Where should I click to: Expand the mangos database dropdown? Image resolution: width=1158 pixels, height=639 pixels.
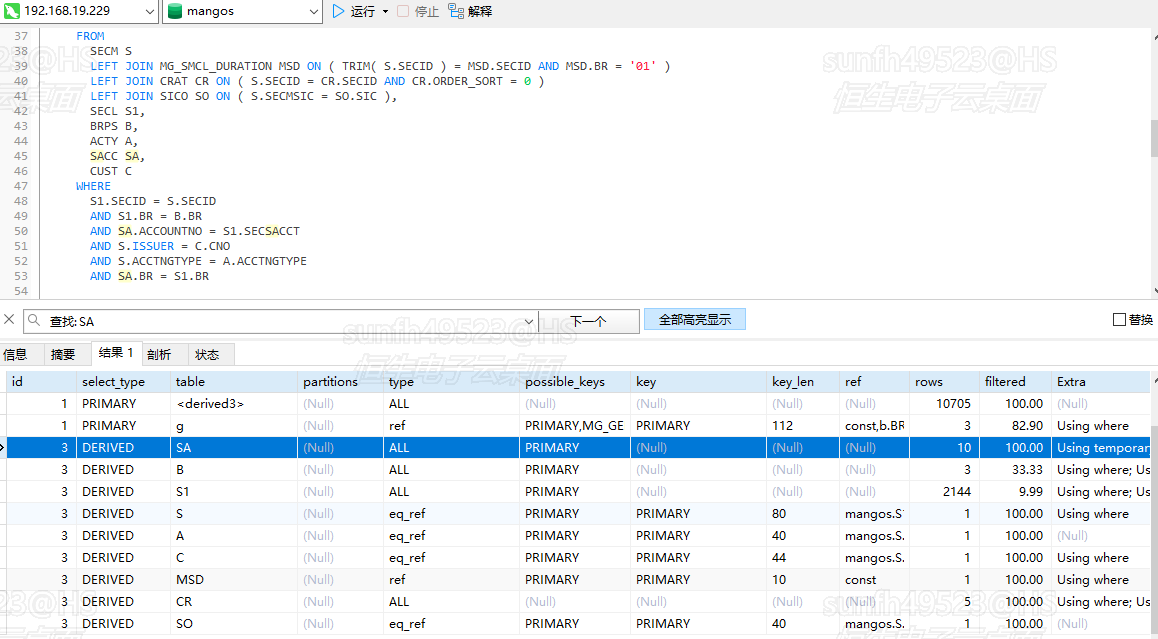311,12
